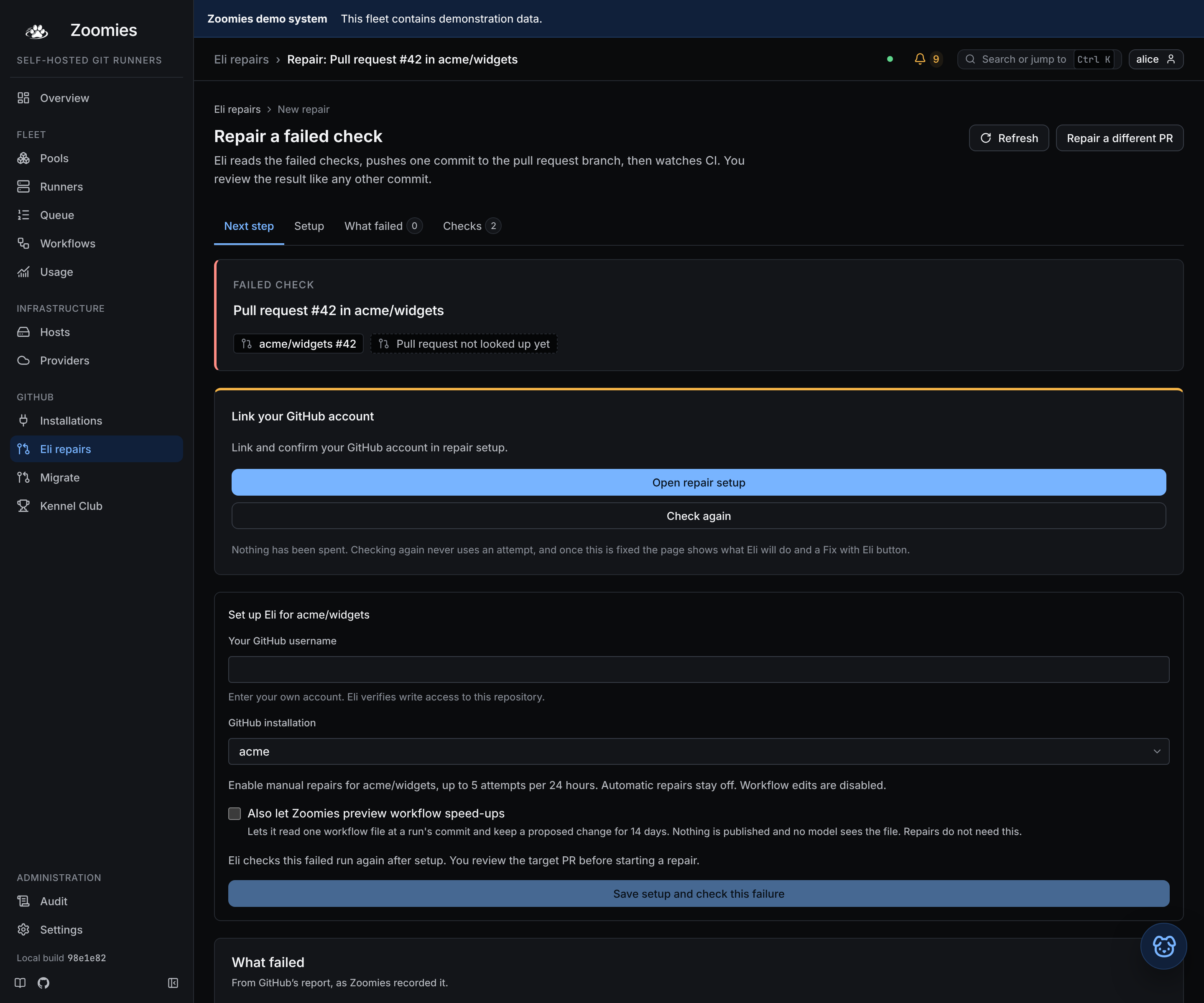Navigate to Workflows

coord(96,244)
